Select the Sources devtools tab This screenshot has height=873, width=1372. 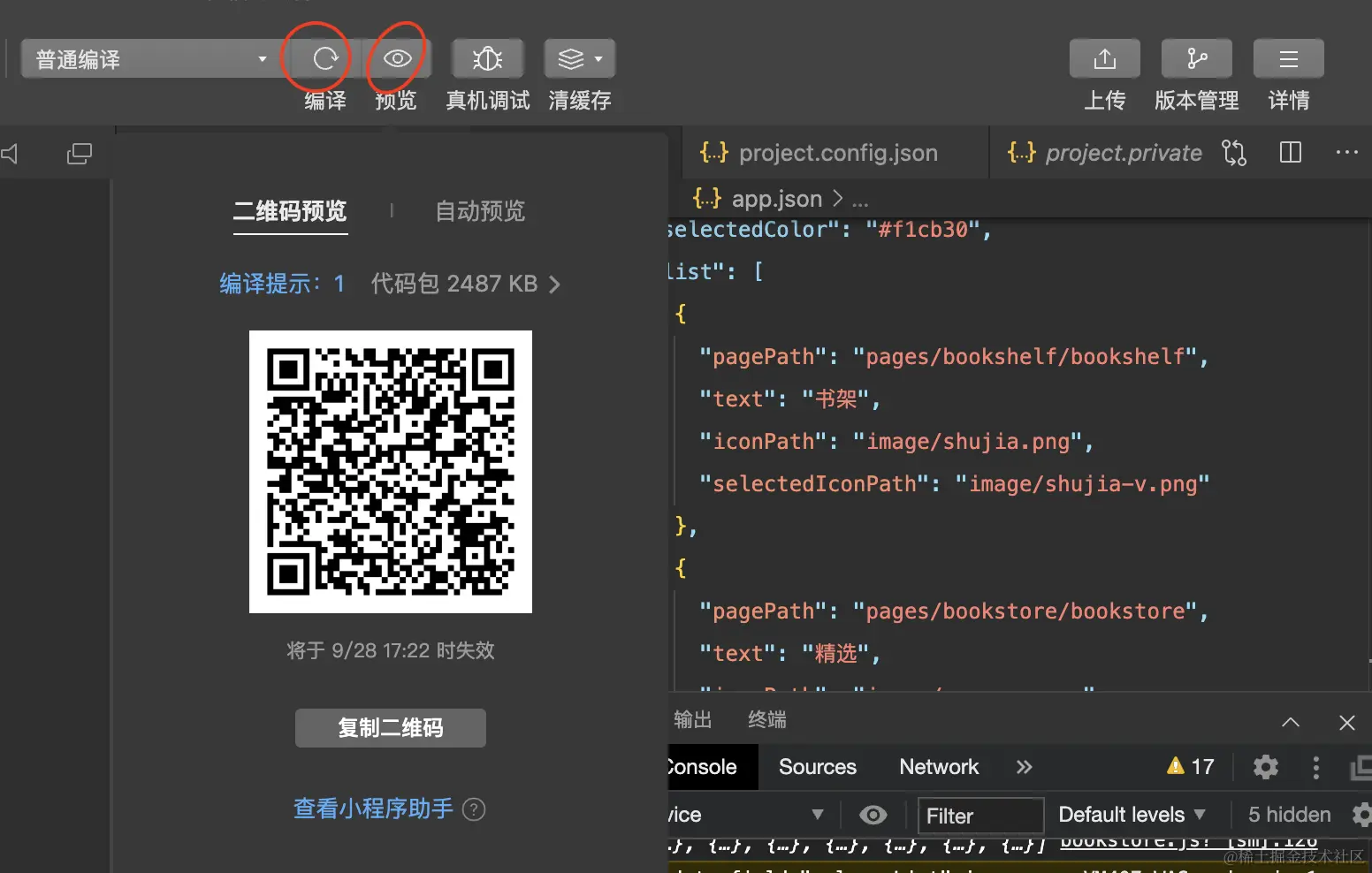[x=818, y=767]
